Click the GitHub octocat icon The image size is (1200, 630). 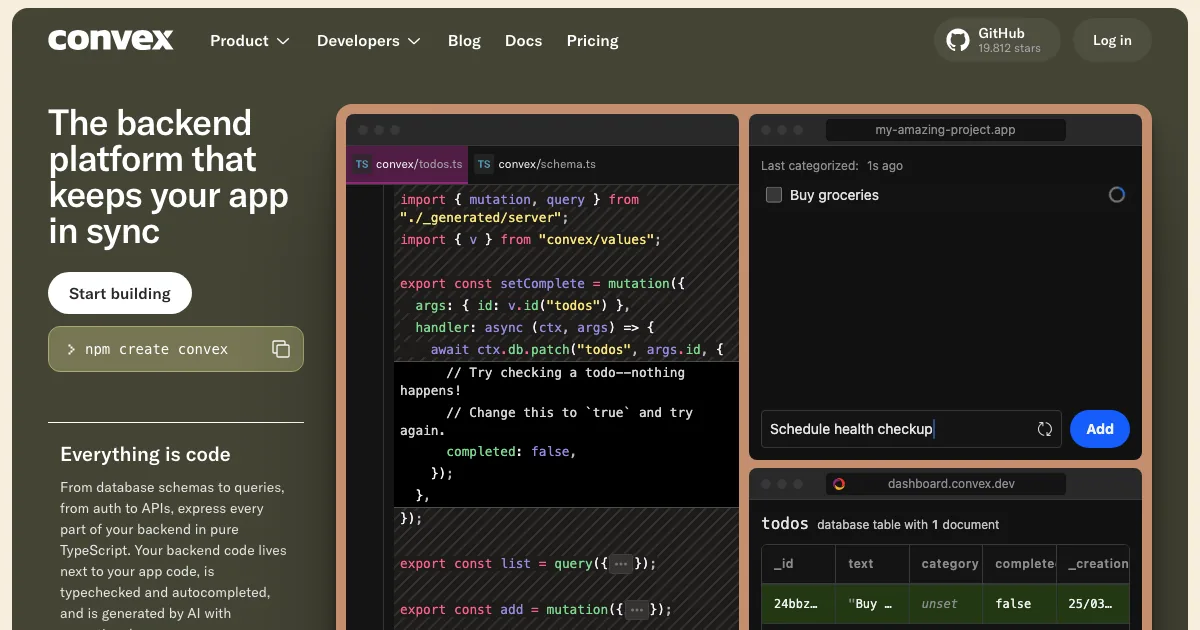pyautogui.click(x=958, y=40)
